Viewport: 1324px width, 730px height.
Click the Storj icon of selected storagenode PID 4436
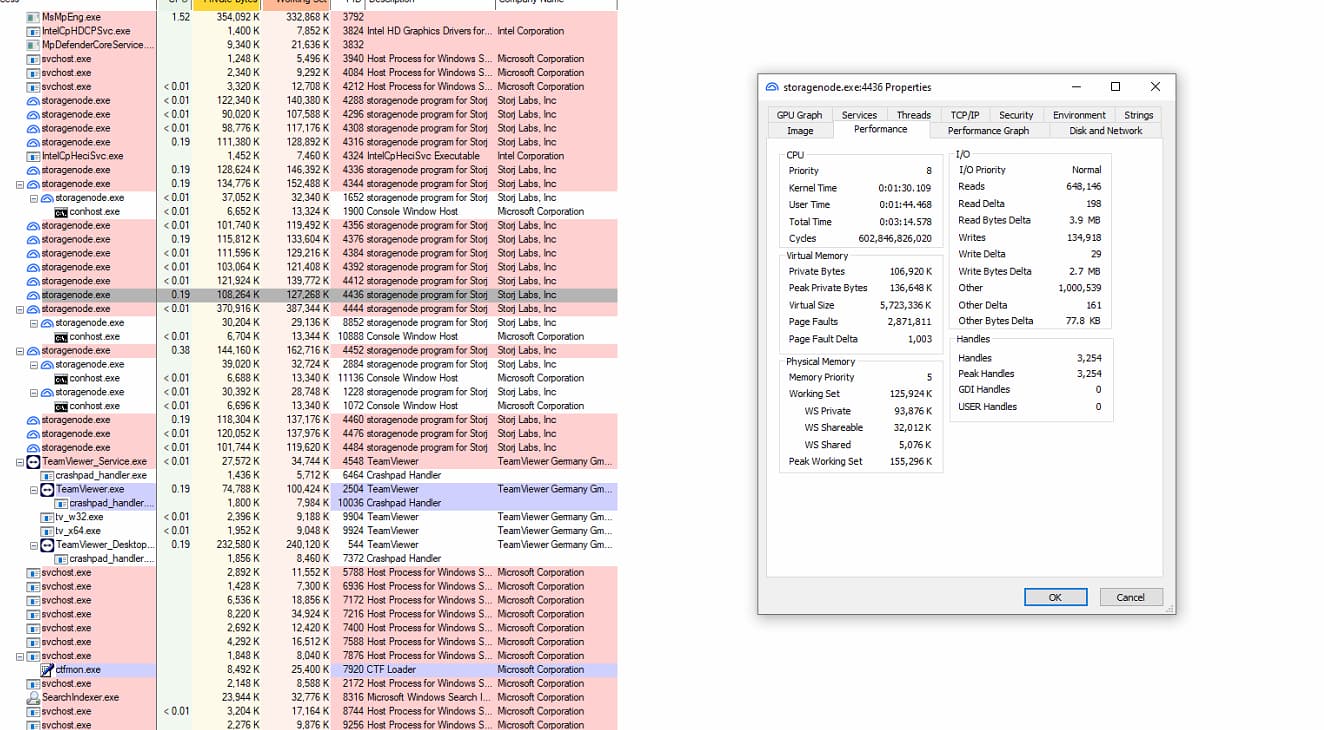click(x=33, y=295)
